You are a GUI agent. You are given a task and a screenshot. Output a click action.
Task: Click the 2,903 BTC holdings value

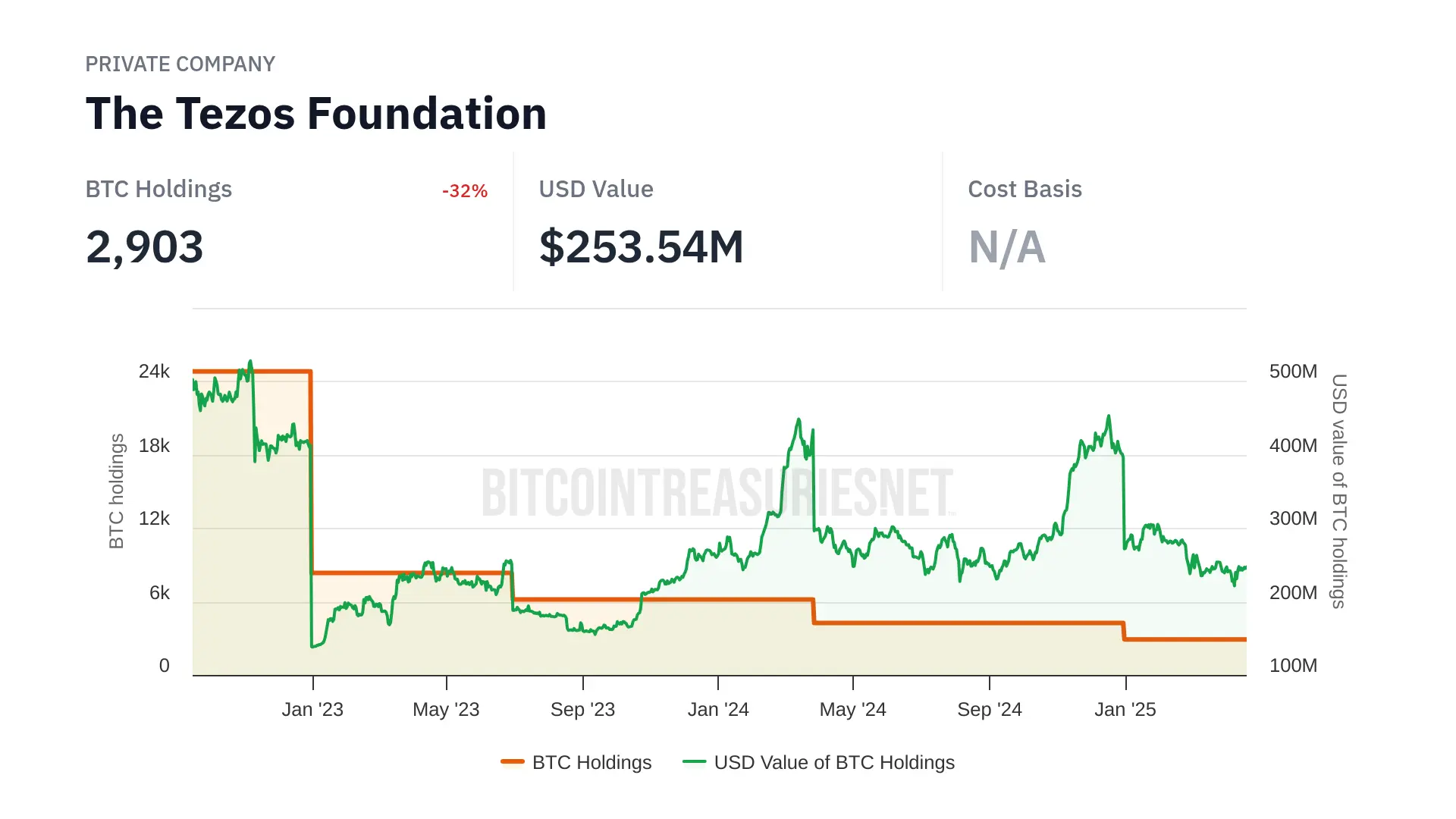coord(145,247)
